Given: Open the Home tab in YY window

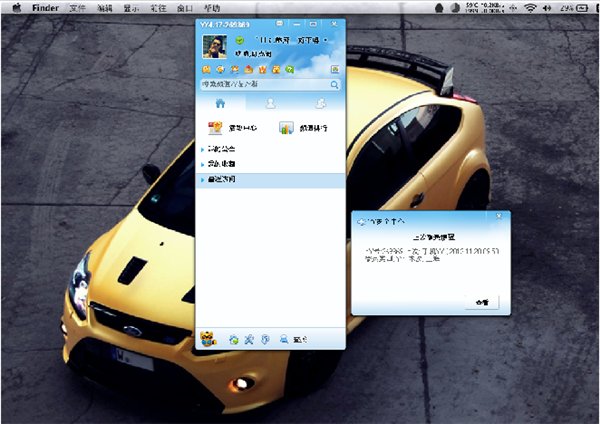Looking at the screenshot, I should coord(220,103).
